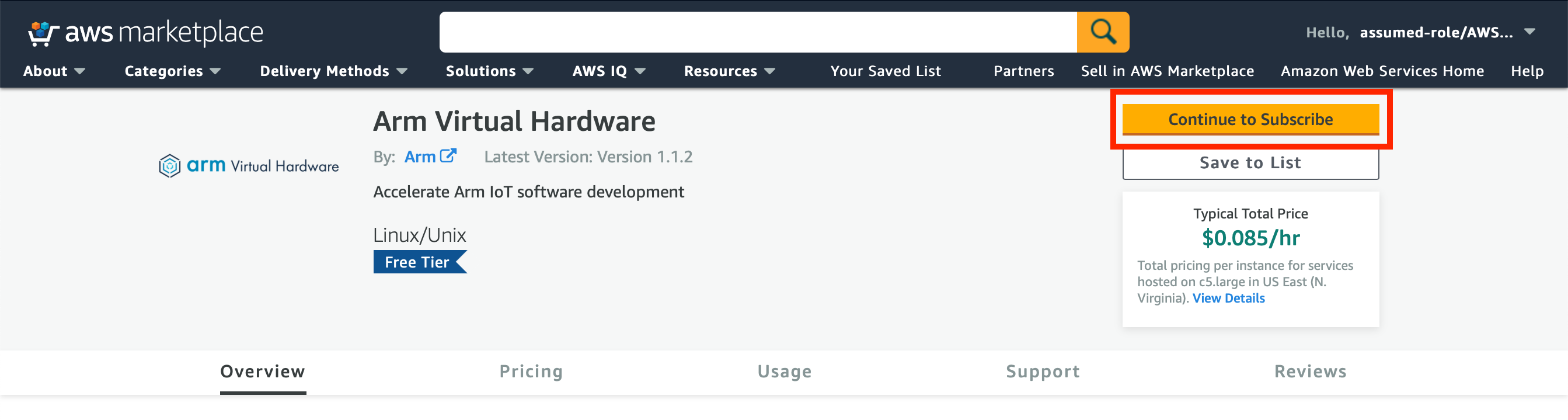1568x420 pixels.
Task: Open Amazon Web Services Home
Action: [1382, 71]
